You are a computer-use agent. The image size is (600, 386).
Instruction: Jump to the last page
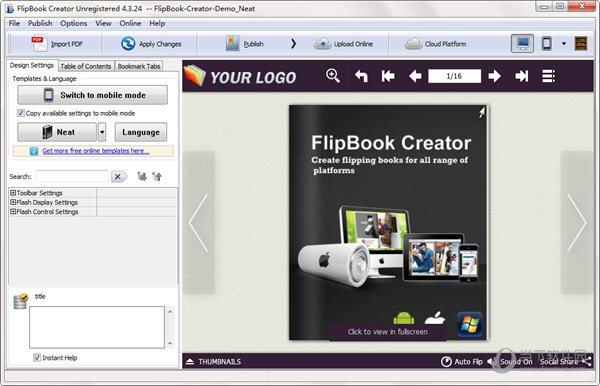522,76
